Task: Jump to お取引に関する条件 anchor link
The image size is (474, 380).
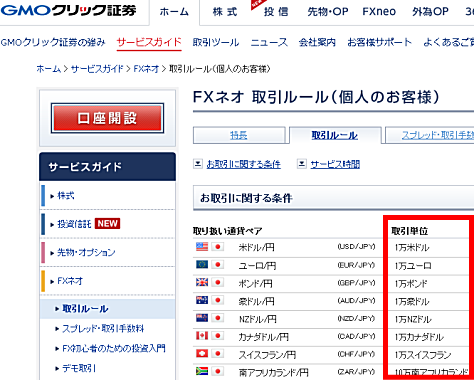Action: [244, 164]
